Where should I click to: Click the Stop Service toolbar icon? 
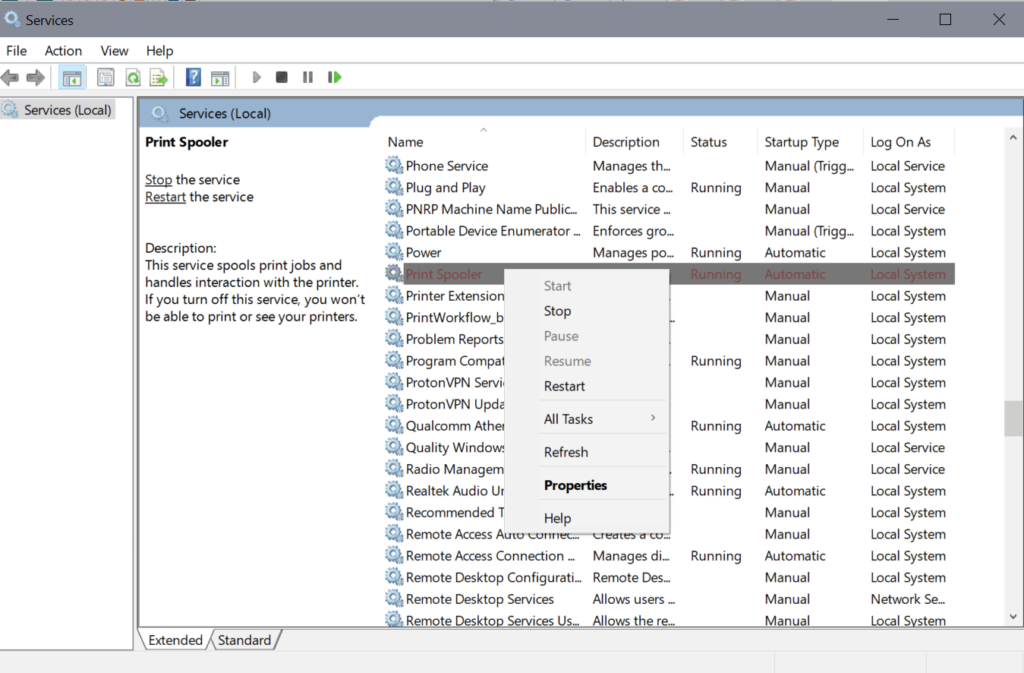pyautogui.click(x=282, y=77)
